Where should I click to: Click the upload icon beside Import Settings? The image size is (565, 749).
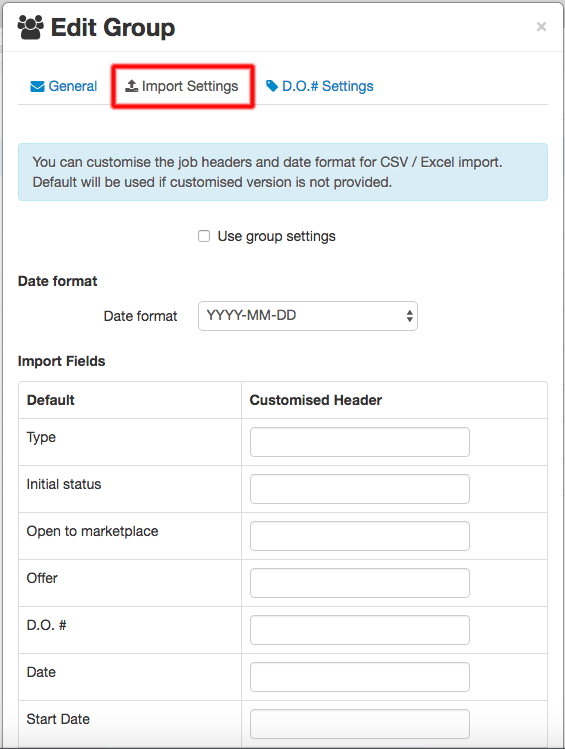[131, 86]
